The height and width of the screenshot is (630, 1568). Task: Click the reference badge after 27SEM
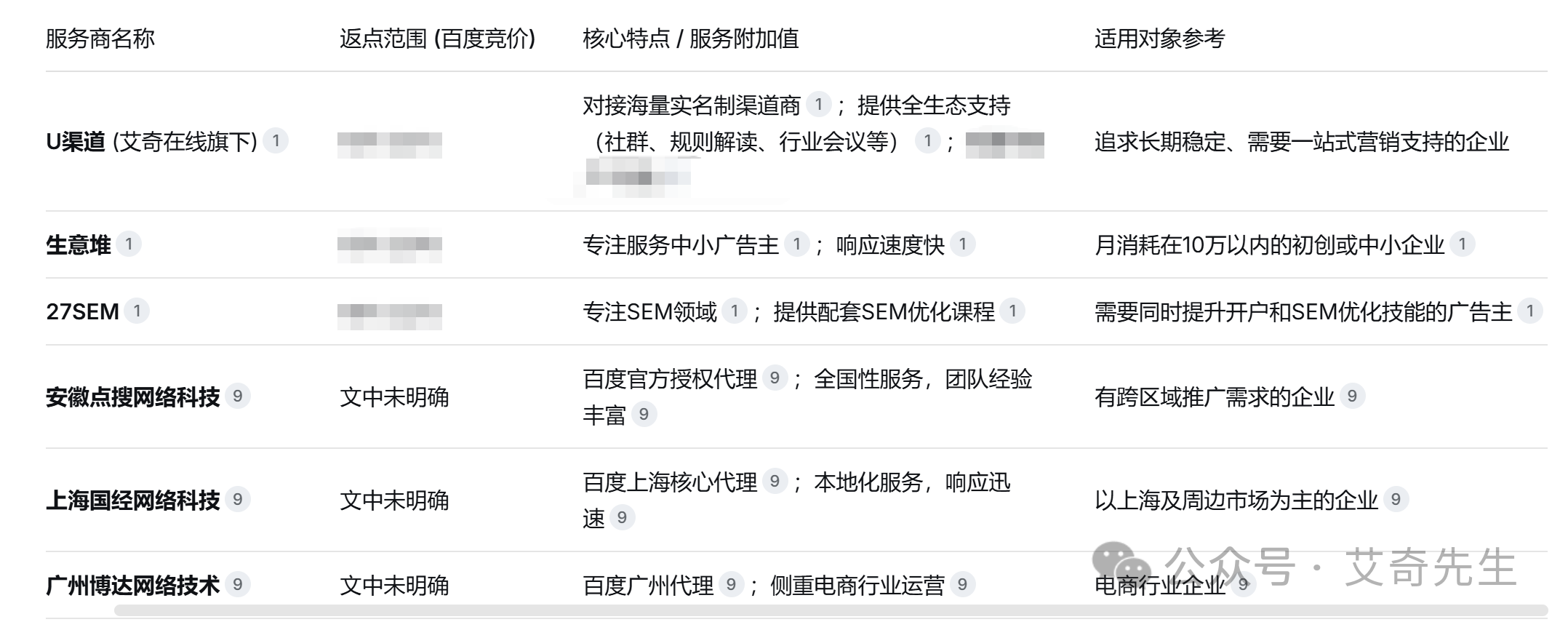(137, 311)
